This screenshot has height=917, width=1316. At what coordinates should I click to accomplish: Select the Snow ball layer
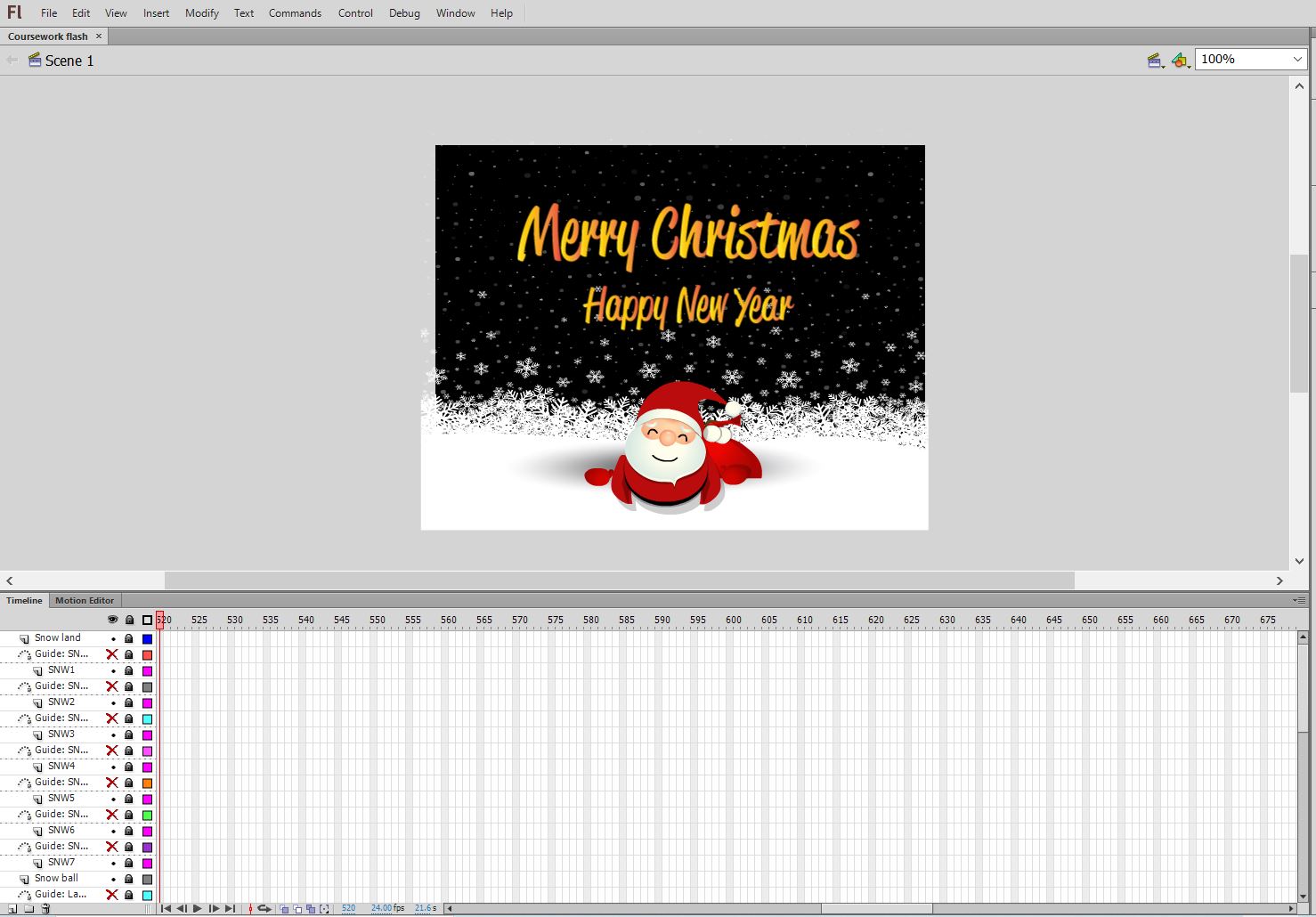55,879
